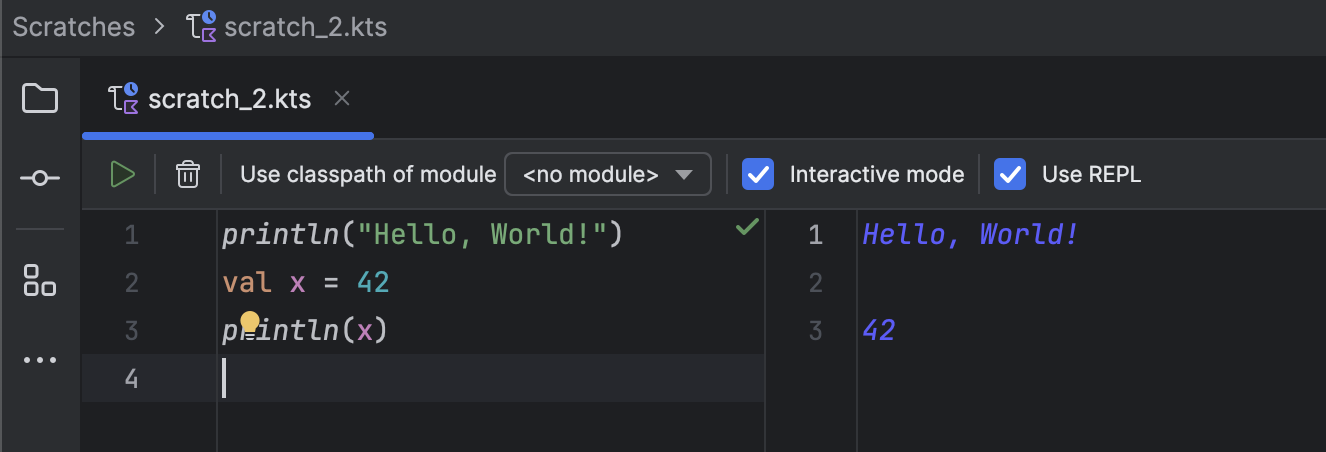The image size is (1326, 452).
Task: Open the Project folder tool window icon
Action: (40, 98)
